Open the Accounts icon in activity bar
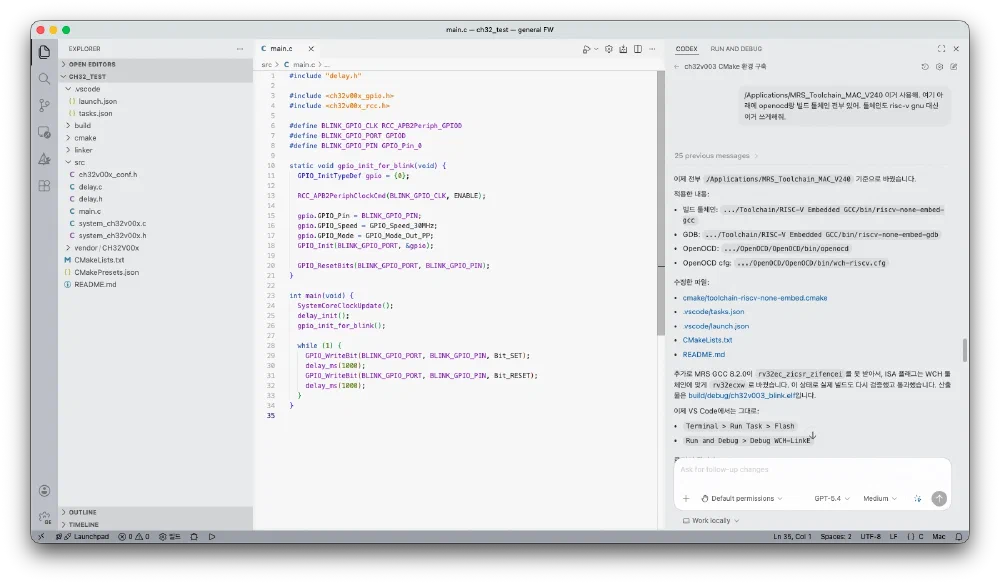Screen dimensions: 1000x584 pyautogui.click(x=44, y=491)
